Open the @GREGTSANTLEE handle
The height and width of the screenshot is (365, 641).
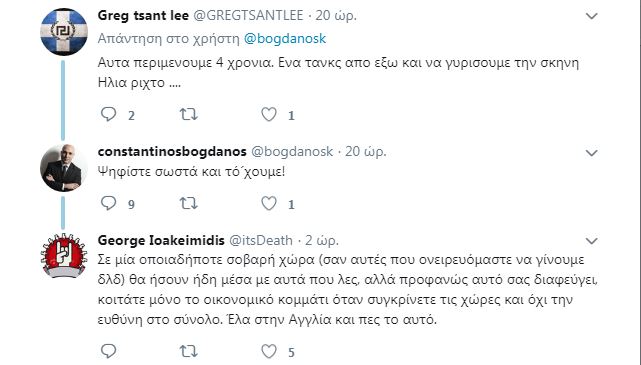point(248,16)
